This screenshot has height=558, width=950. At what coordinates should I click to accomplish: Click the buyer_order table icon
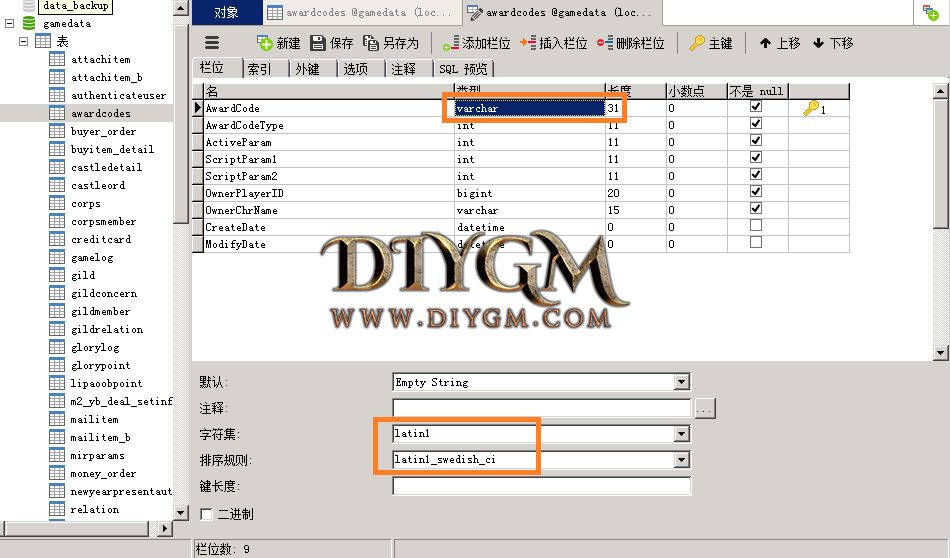point(57,131)
